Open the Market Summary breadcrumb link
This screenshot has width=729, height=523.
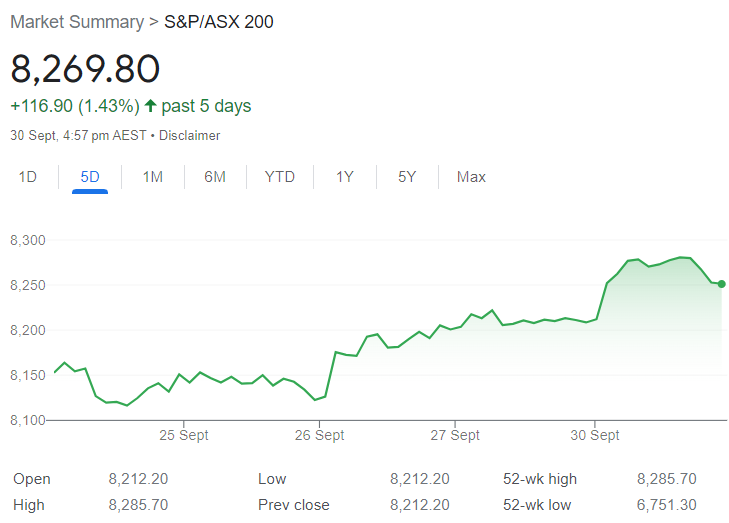pos(77,22)
